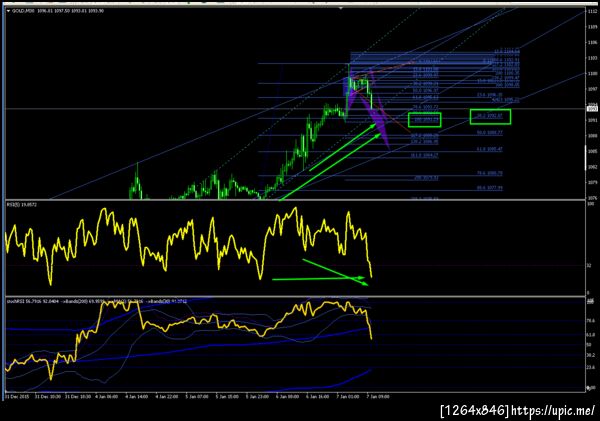Click the 6 Jan 08:00 time label
This screenshot has height=421, width=600.
pos(287,397)
